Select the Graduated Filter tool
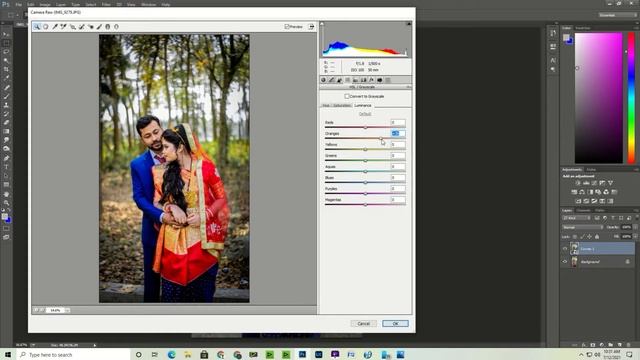This screenshot has width=640, height=360. (x=108, y=27)
